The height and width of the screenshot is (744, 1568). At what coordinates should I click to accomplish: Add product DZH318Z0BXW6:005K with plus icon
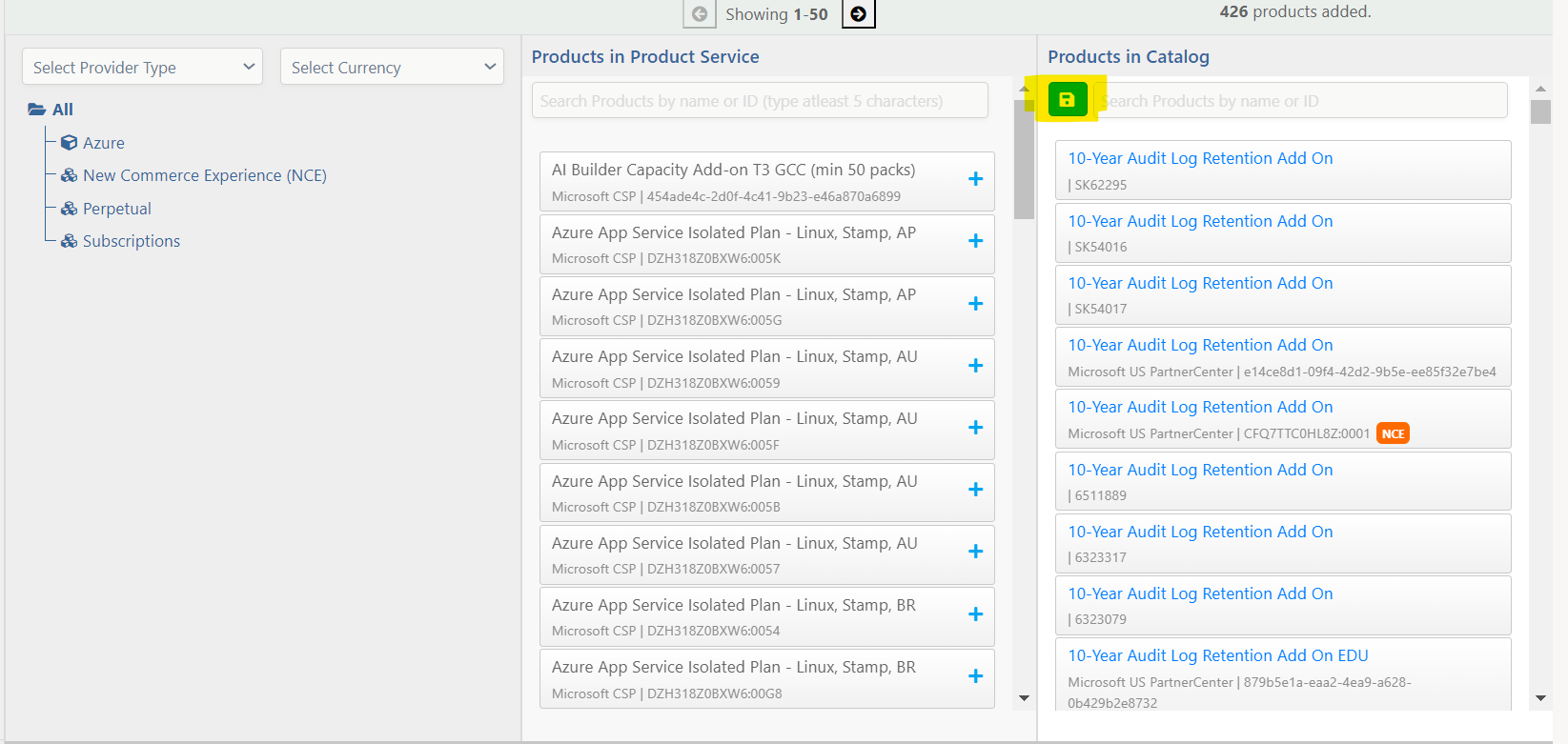(x=975, y=241)
